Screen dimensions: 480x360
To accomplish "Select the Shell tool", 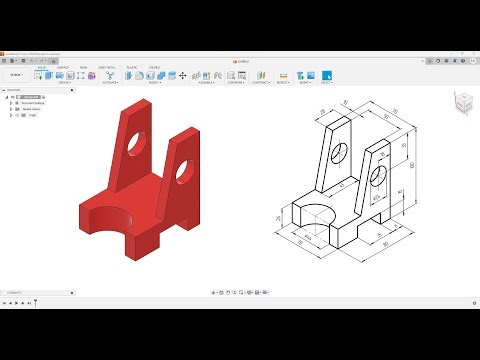I will (150, 76).
